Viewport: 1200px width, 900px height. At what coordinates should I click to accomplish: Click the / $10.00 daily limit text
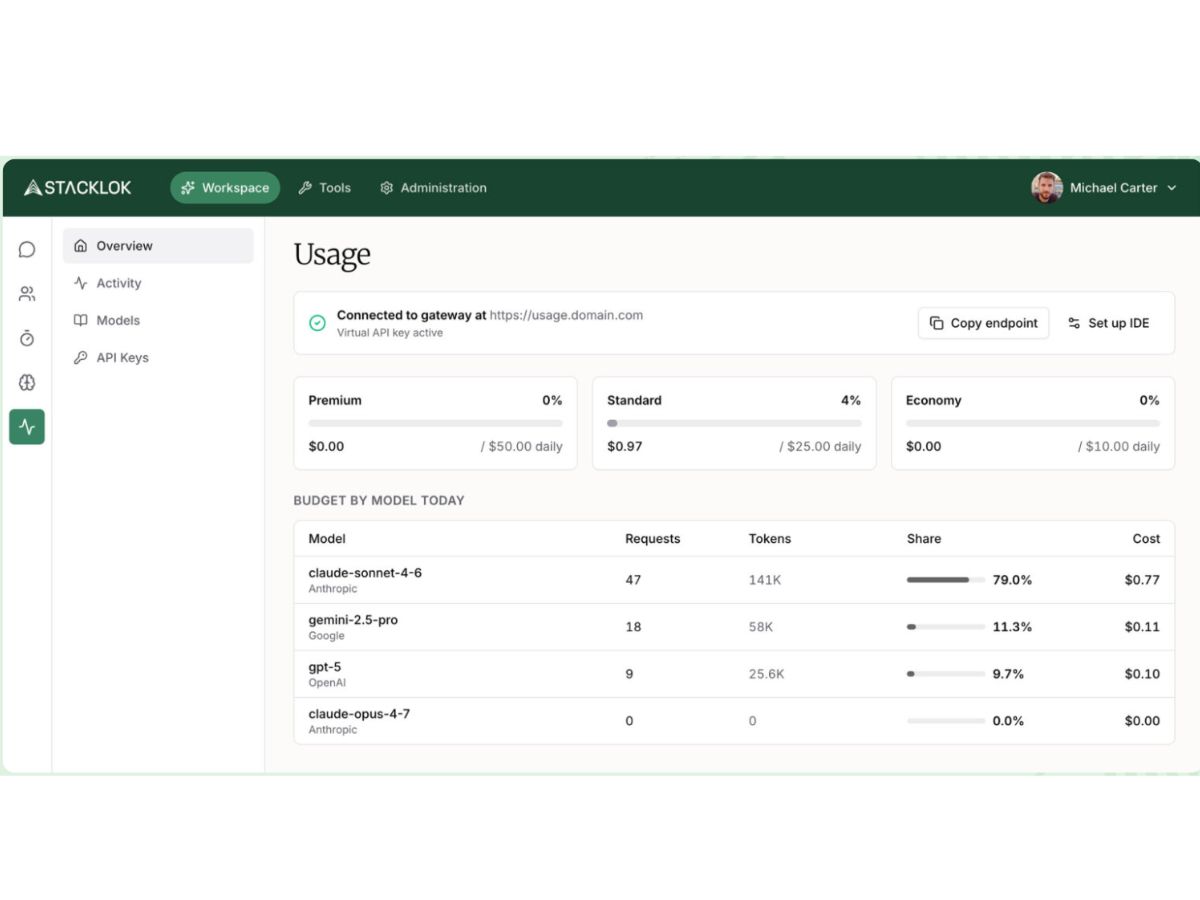[x=1119, y=446]
